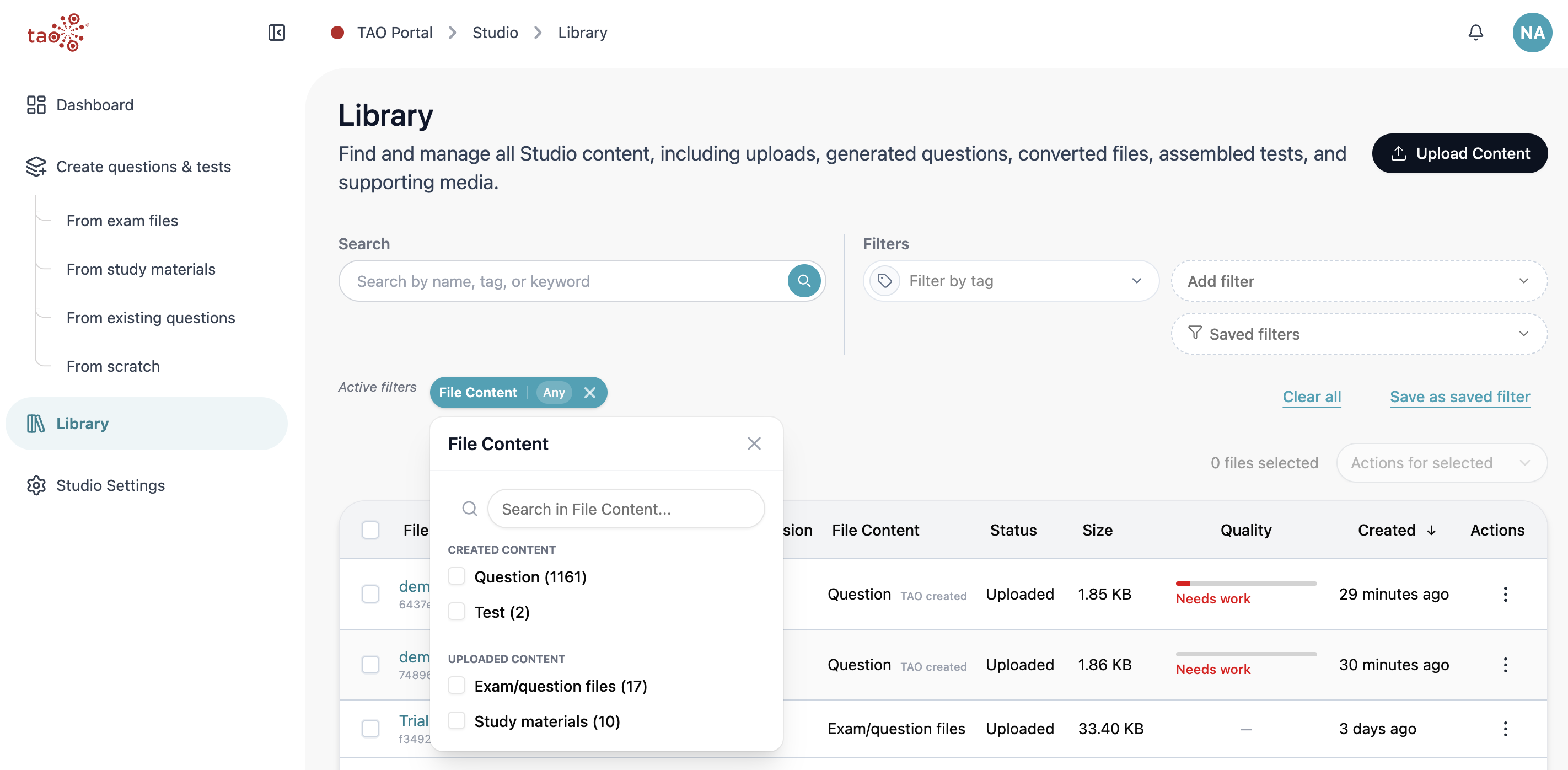Click Save as saved filter link
The width and height of the screenshot is (1568, 770).
click(1459, 397)
